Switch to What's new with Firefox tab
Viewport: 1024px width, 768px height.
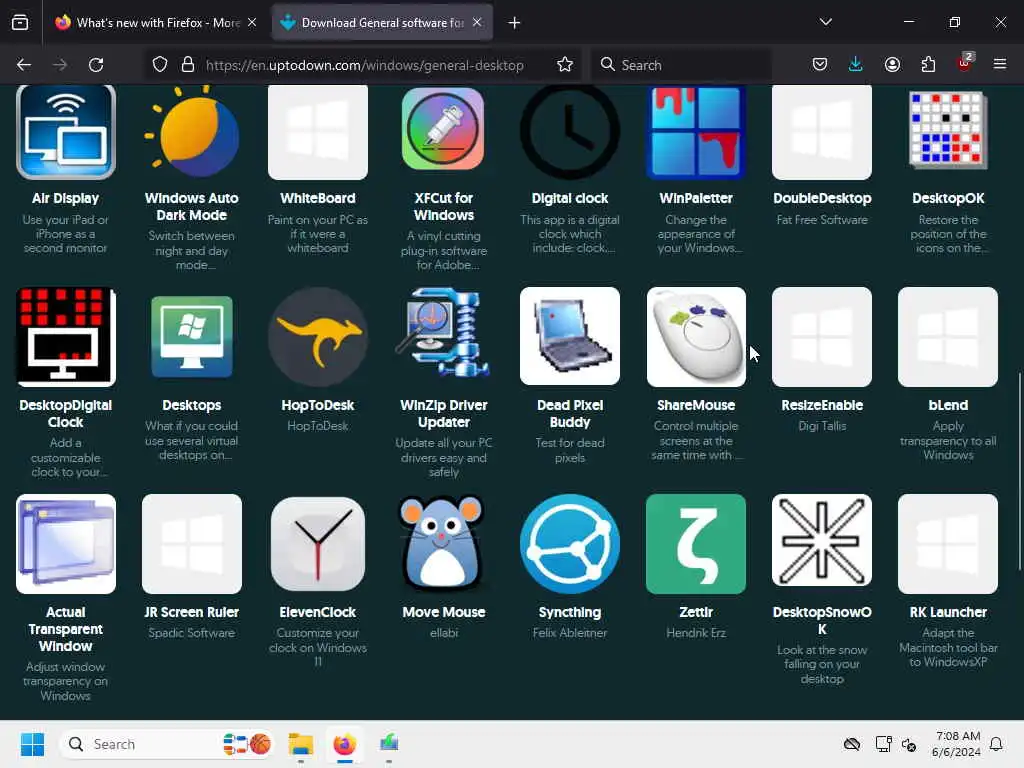coord(155,22)
